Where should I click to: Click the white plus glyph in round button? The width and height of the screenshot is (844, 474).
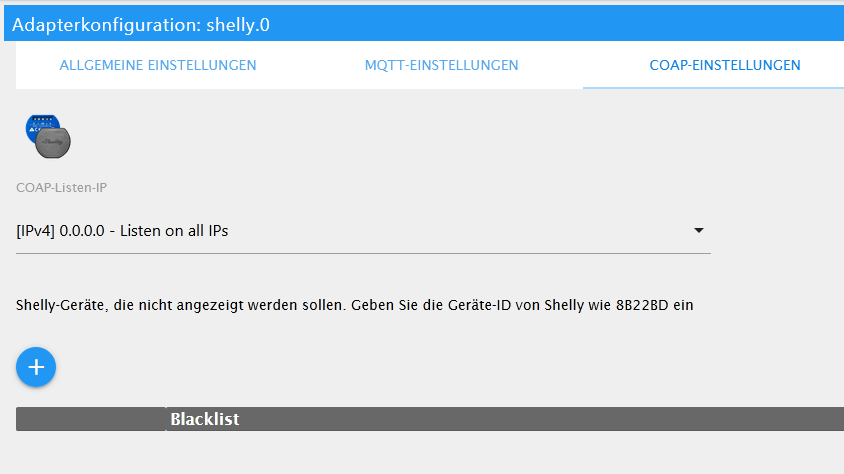point(36,367)
